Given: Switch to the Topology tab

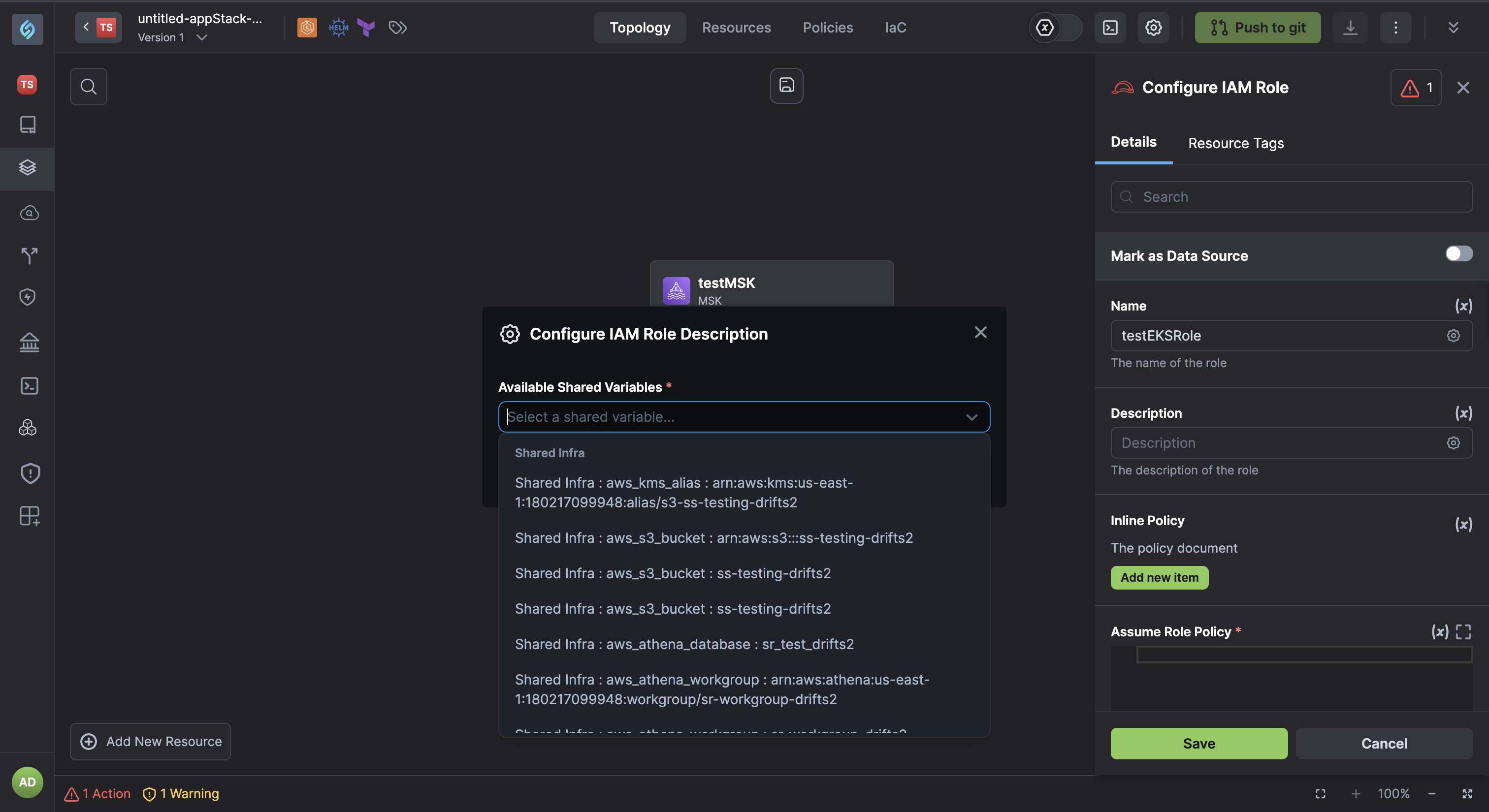Looking at the screenshot, I should click(x=639, y=27).
